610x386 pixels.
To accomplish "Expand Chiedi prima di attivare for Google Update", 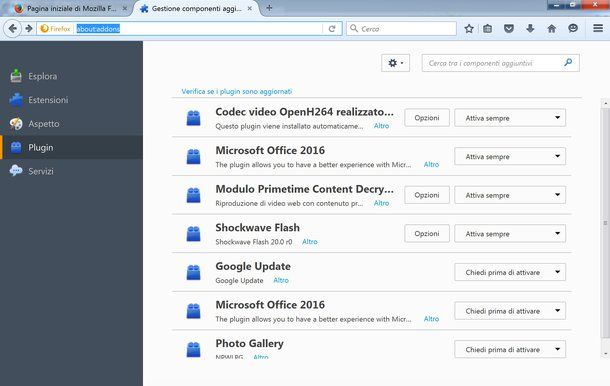I will 510,272.
